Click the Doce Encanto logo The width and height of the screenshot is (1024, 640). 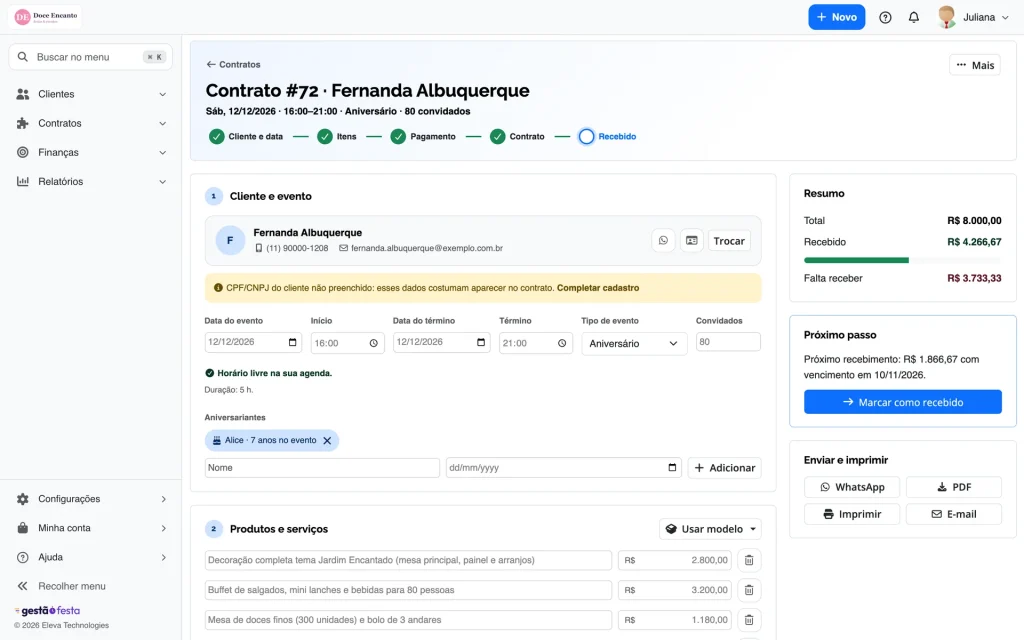coord(46,17)
